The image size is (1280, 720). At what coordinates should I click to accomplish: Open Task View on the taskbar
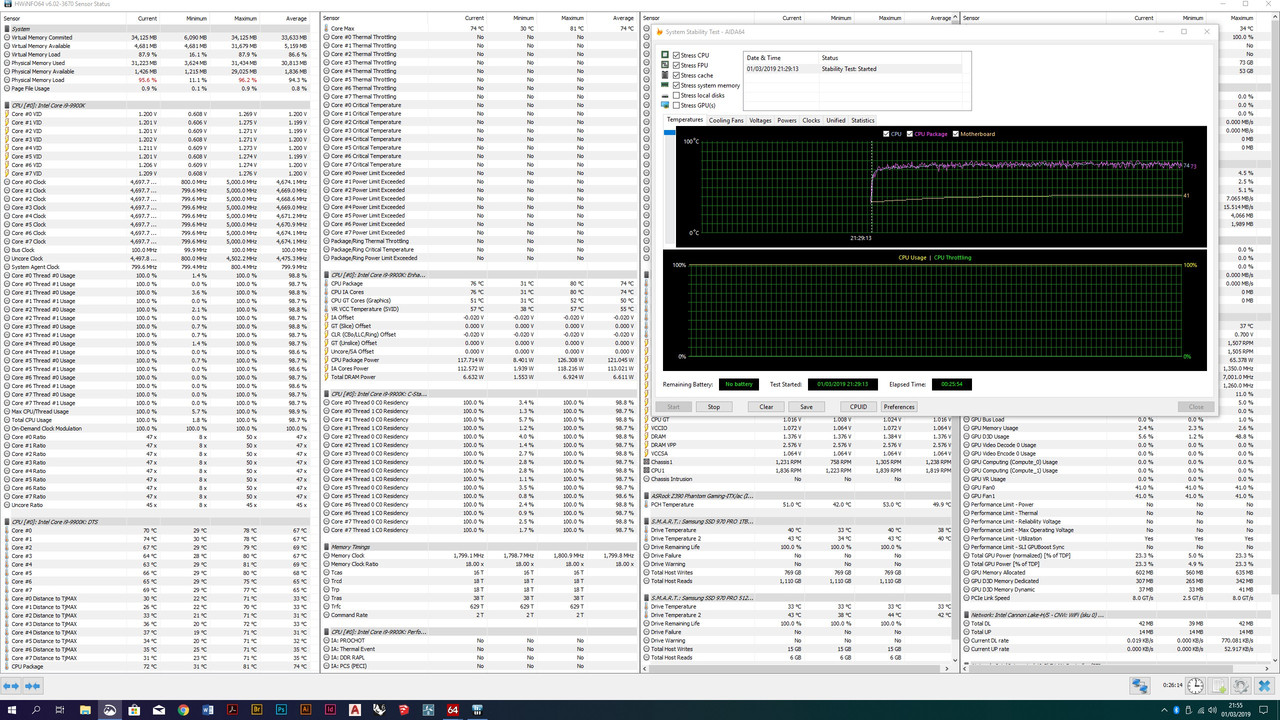pyautogui.click(x=61, y=709)
